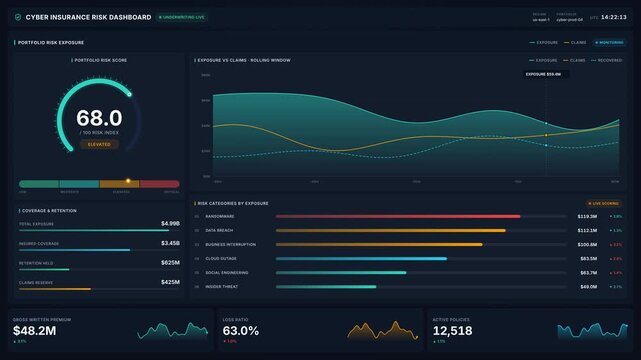Select the Data Breach category label

coord(219,230)
